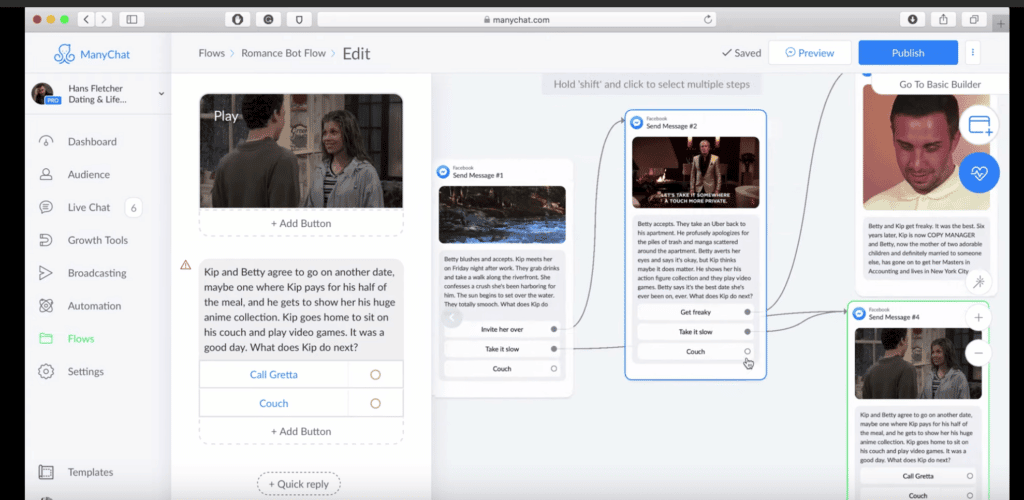The image size is (1024, 500).
Task: Click the Preview button
Action: (810, 53)
